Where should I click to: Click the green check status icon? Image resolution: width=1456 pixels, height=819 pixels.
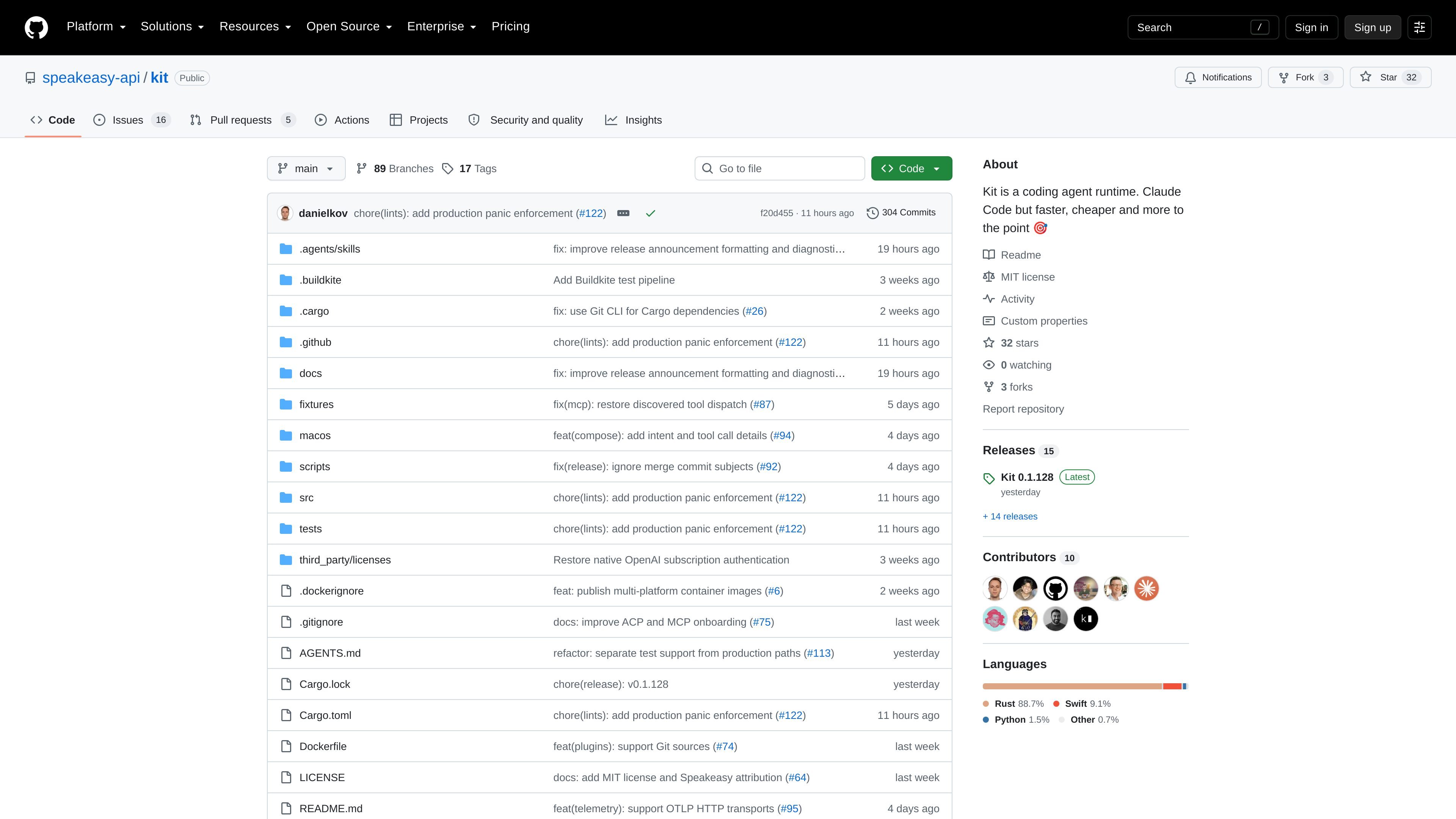click(651, 213)
